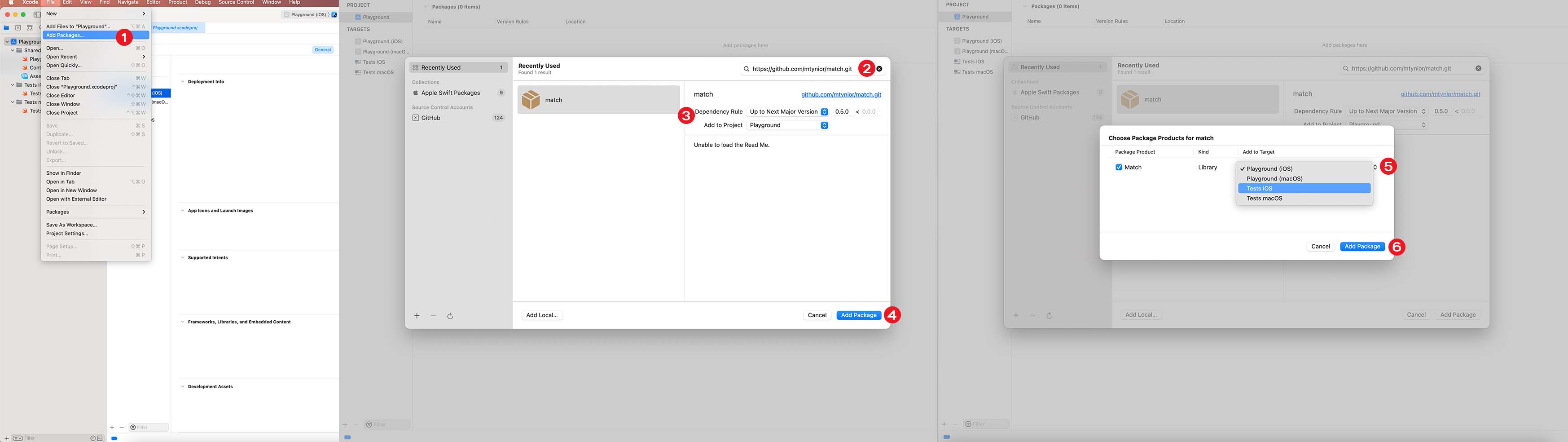
Task: Select Recently Used row in middle dialog sidebar
Action: [x=459, y=67]
